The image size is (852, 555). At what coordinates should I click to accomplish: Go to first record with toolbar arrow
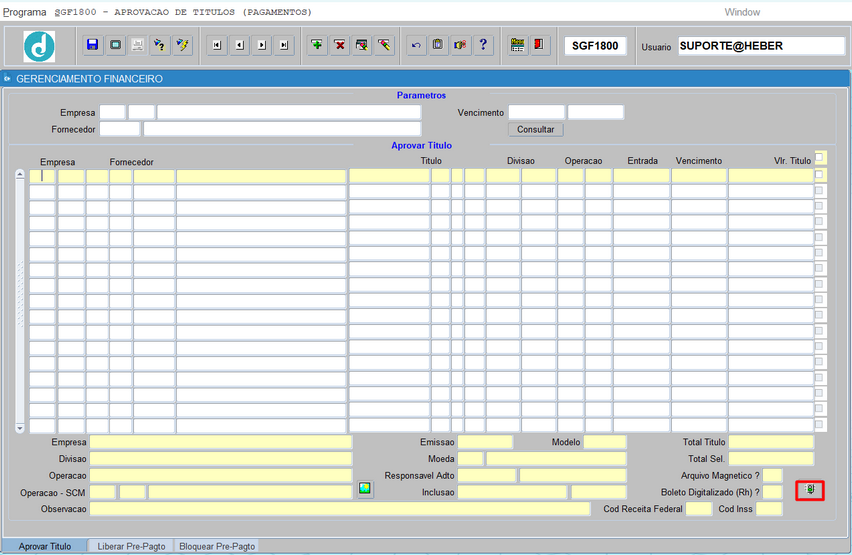coord(217,46)
